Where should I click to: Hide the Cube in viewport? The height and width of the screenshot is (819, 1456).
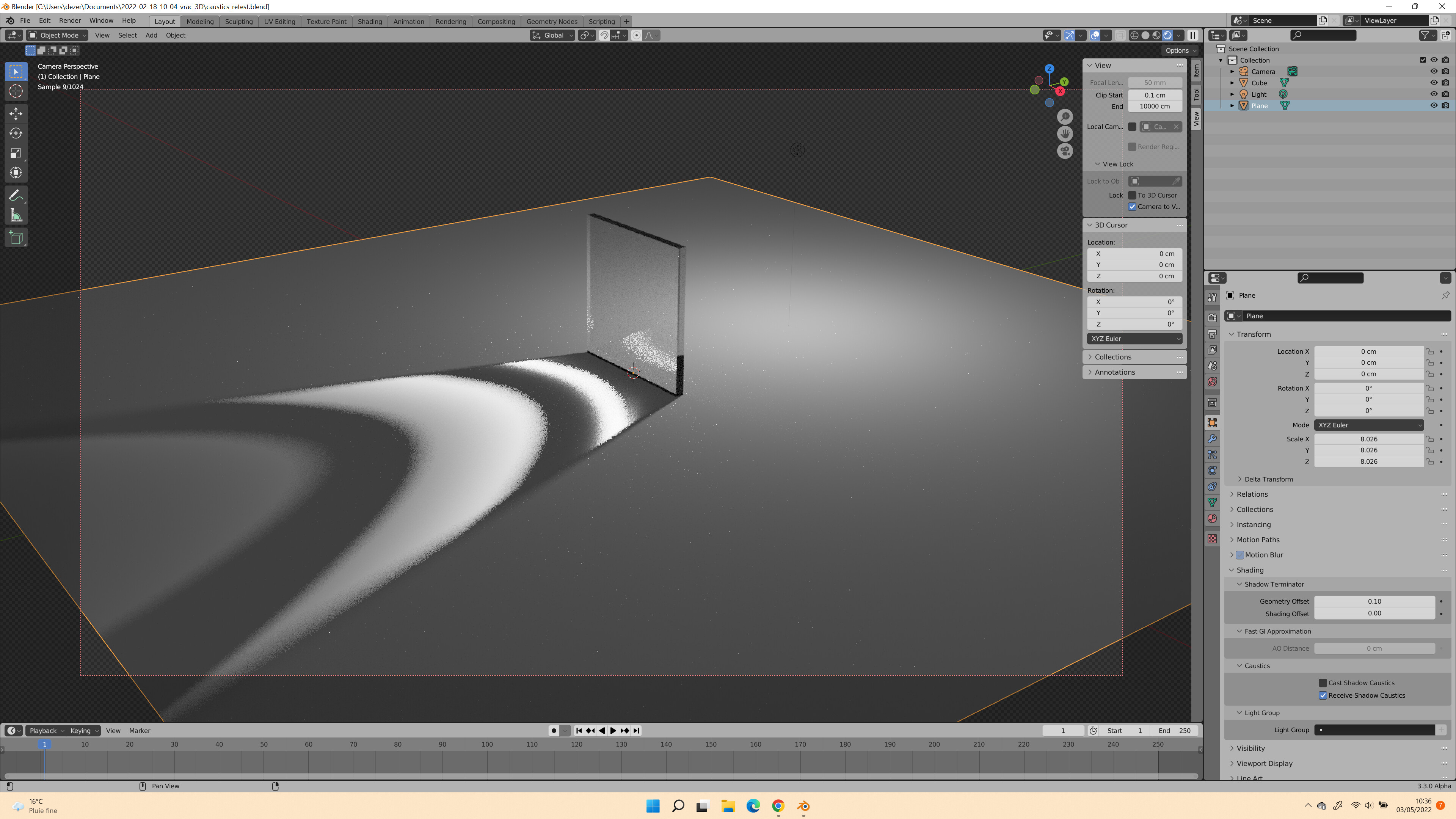[x=1433, y=83]
